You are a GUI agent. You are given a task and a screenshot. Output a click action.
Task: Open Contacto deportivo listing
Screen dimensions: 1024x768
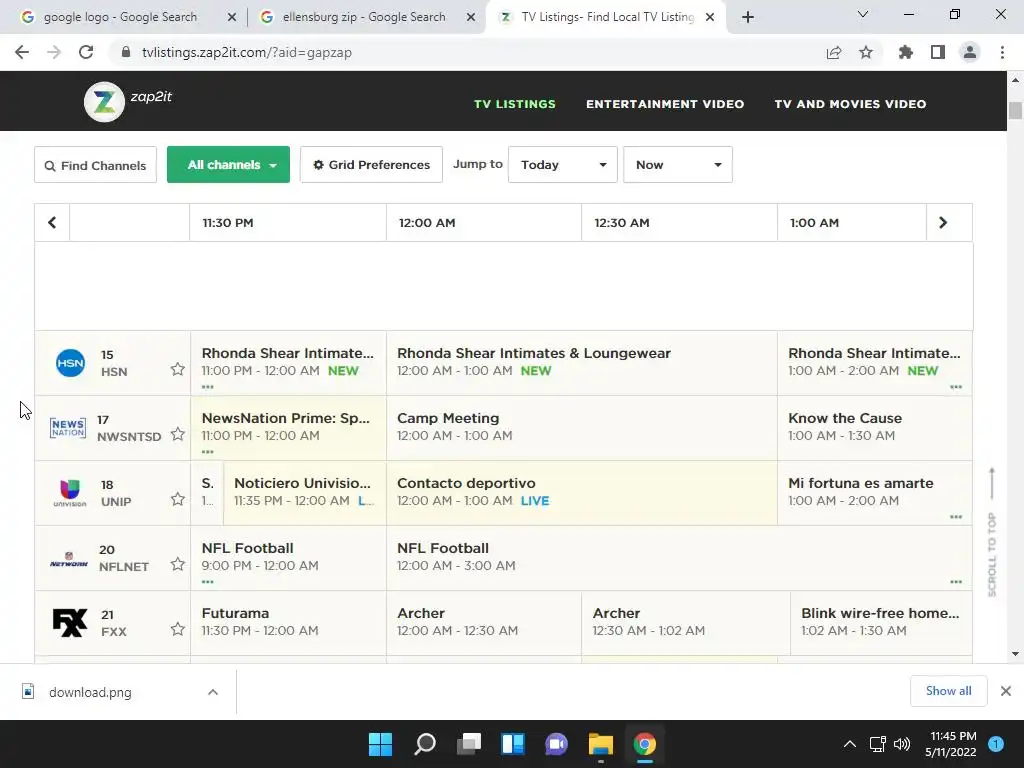[582, 493]
